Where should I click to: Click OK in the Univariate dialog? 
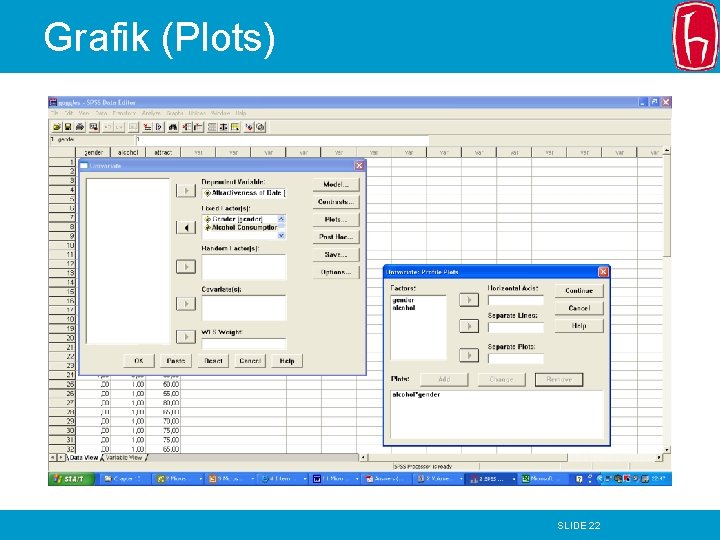pos(139,361)
